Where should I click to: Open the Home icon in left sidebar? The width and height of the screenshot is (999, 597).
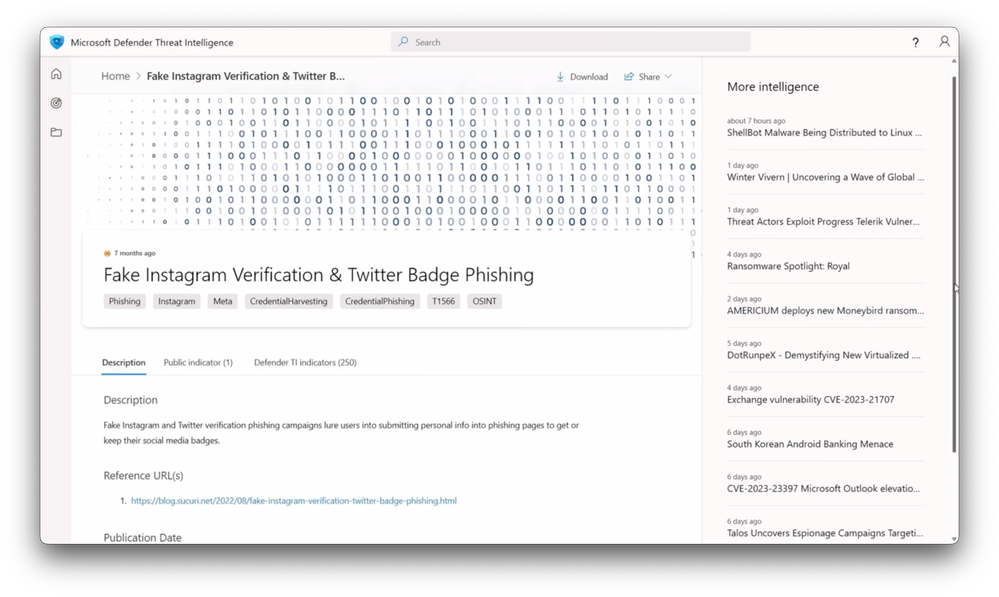[x=56, y=74]
